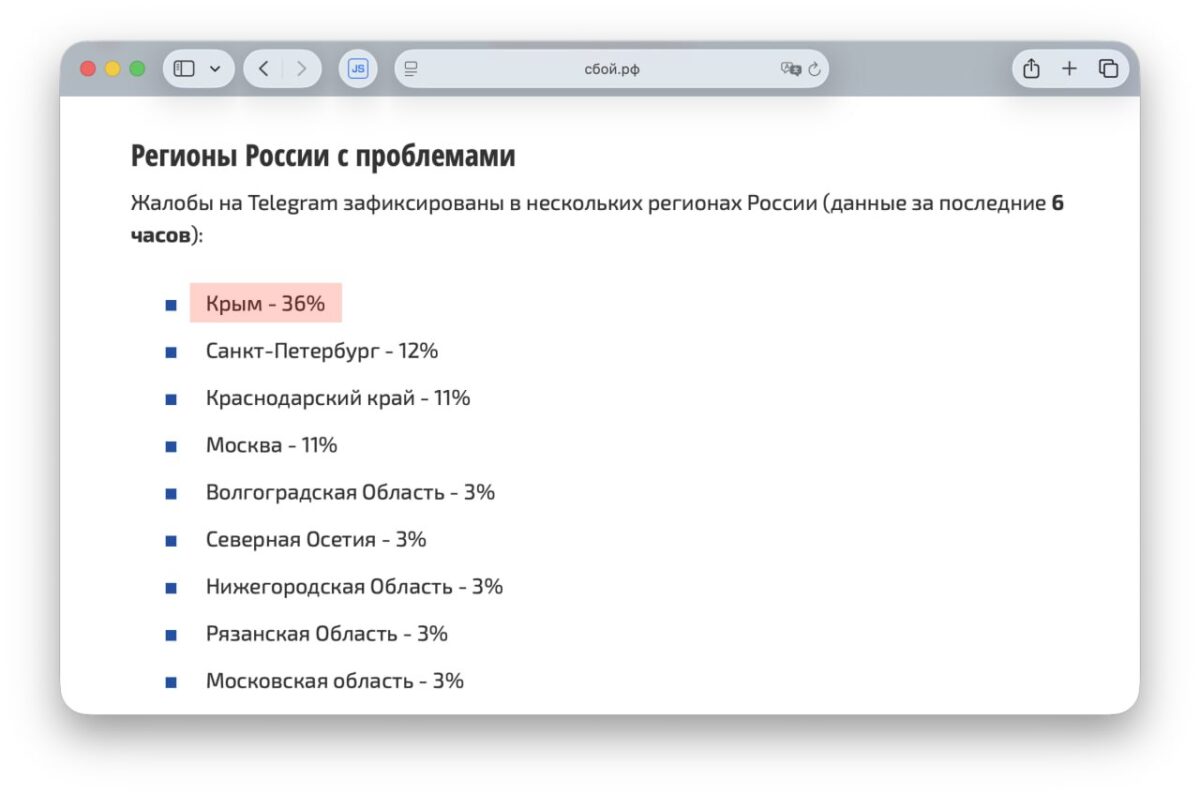Open Reader view from the address bar
Viewport: 1200px width, 794px height.
409,69
